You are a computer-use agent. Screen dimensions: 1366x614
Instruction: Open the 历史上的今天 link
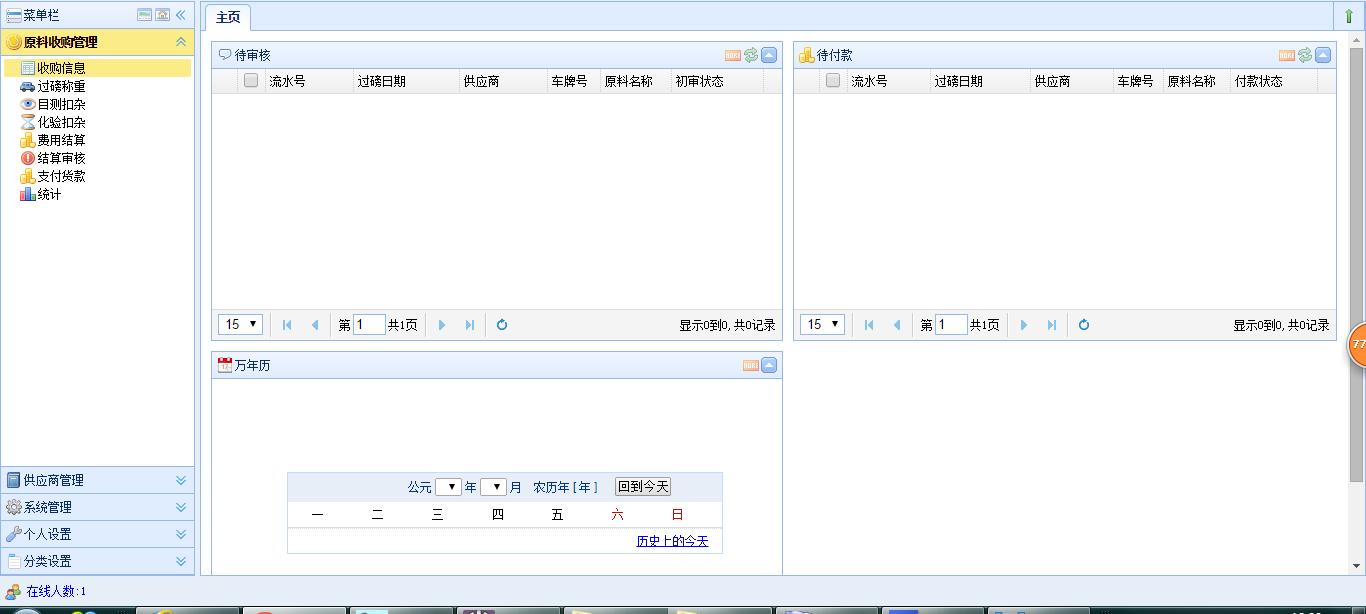(x=672, y=541)
